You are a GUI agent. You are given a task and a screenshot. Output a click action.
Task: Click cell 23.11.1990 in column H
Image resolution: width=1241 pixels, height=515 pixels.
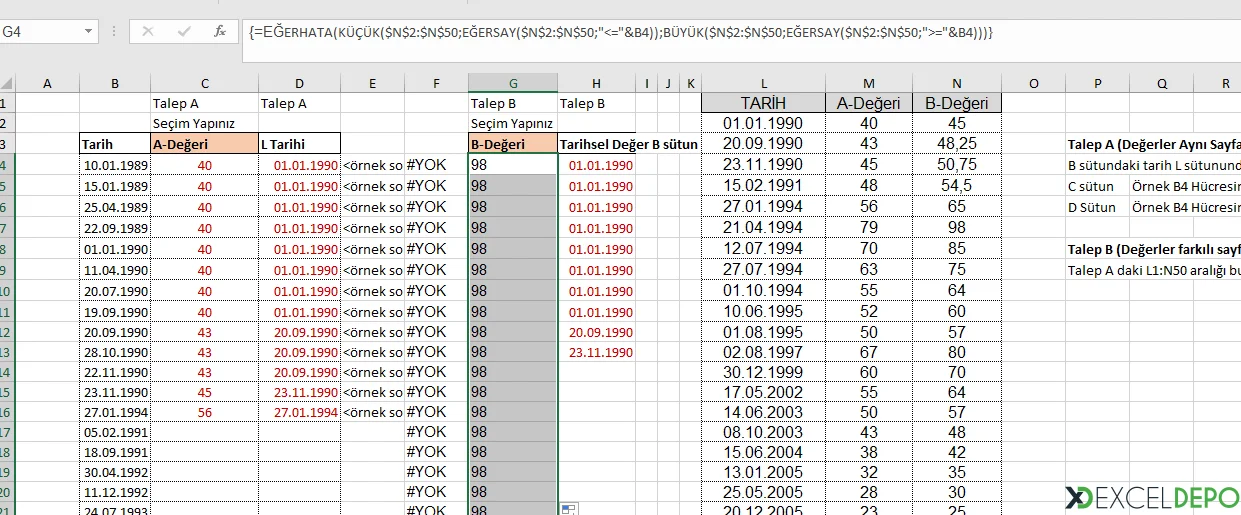pyautogui.click(x=597, y=352)
